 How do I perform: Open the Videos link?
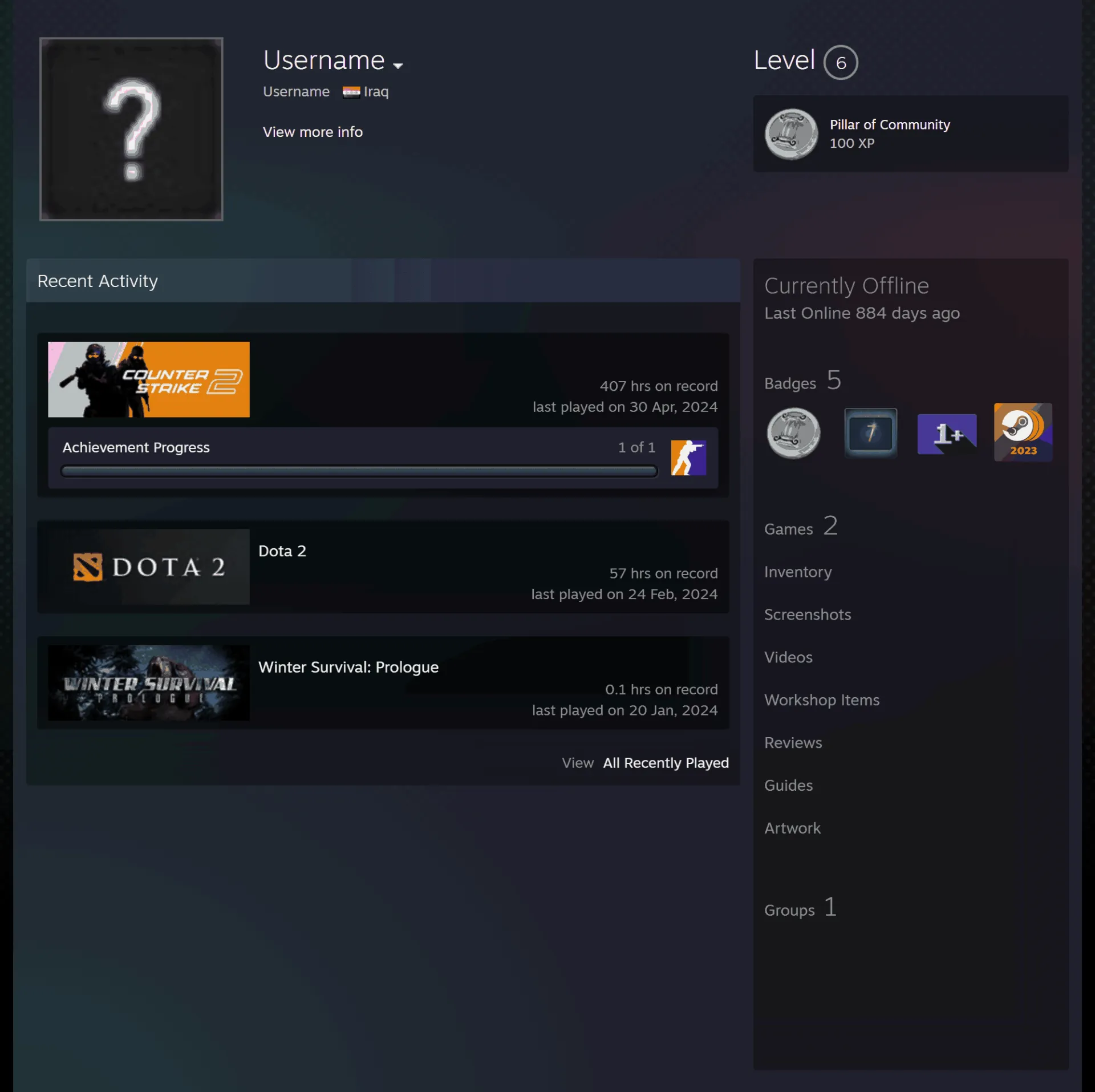788,657
